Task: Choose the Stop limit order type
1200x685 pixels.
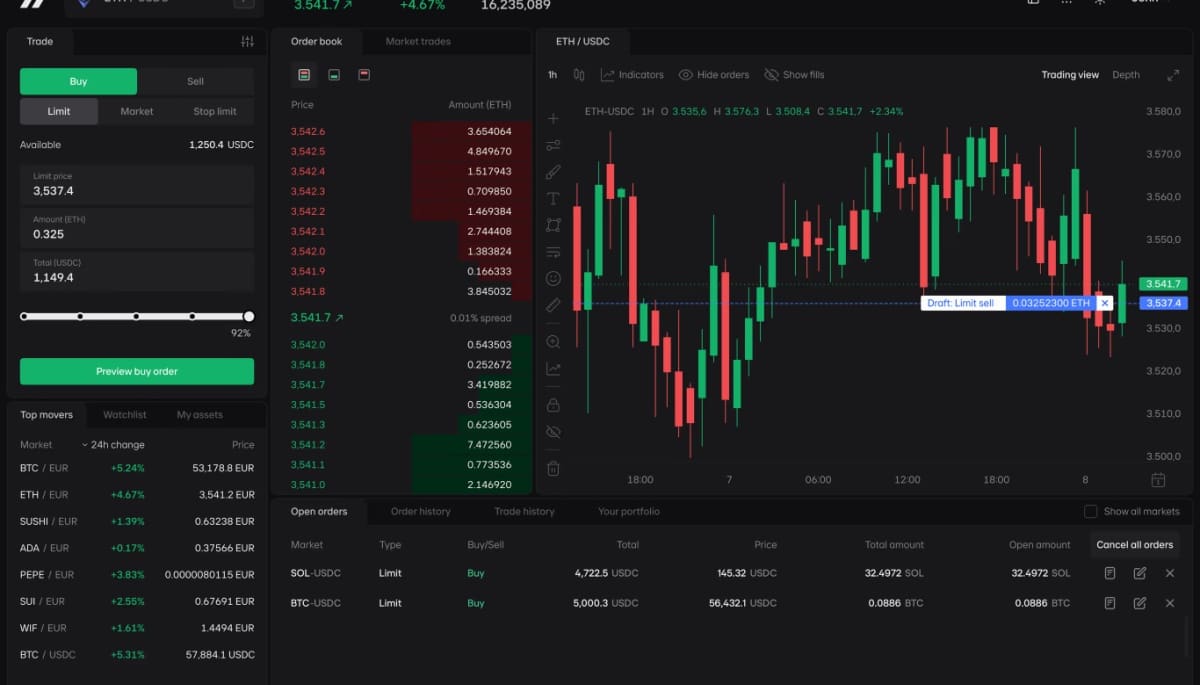Action: pyautogui.click(x=215, y=111)
